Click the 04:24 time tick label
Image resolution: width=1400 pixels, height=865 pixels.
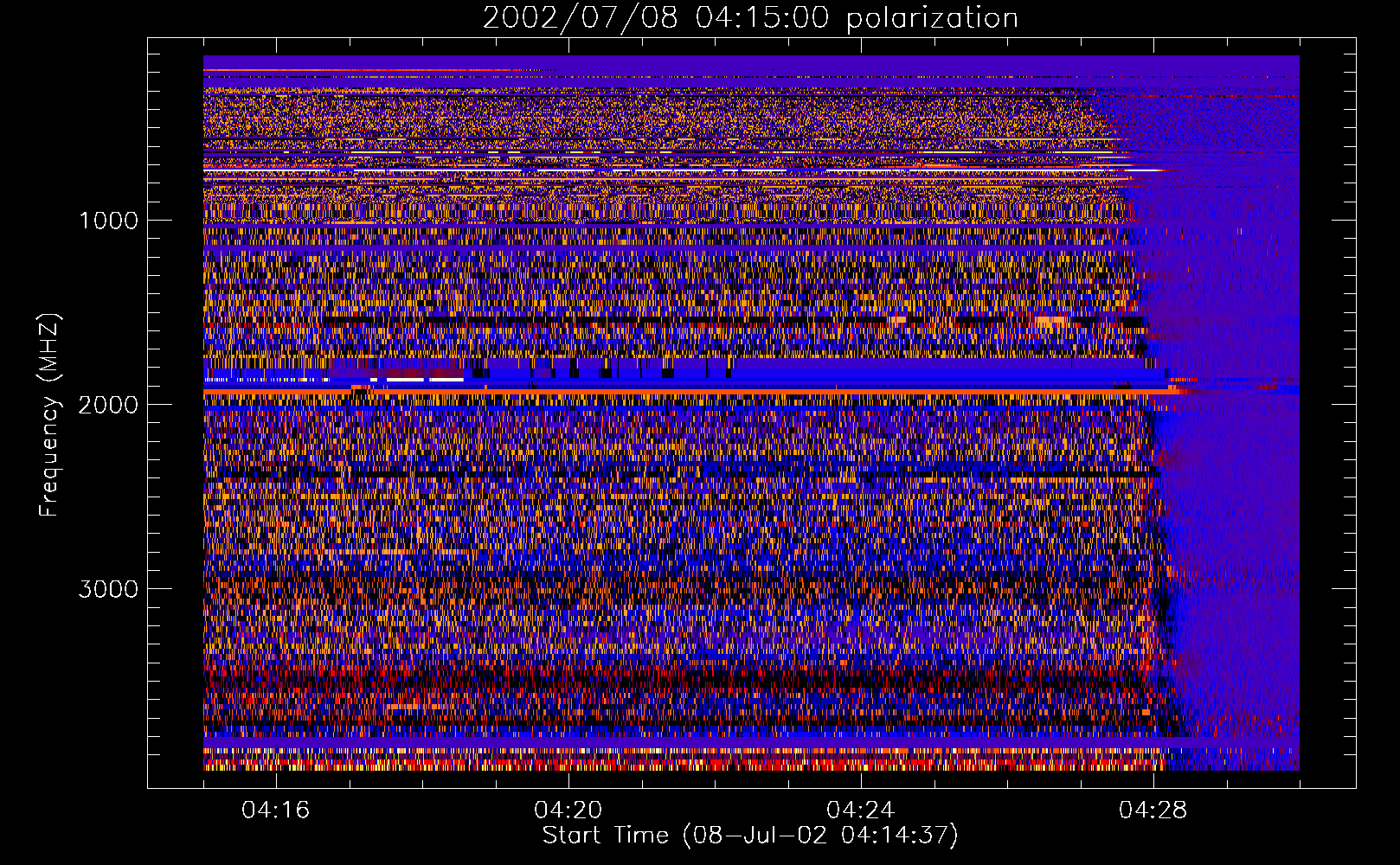[x=861, y=810]
